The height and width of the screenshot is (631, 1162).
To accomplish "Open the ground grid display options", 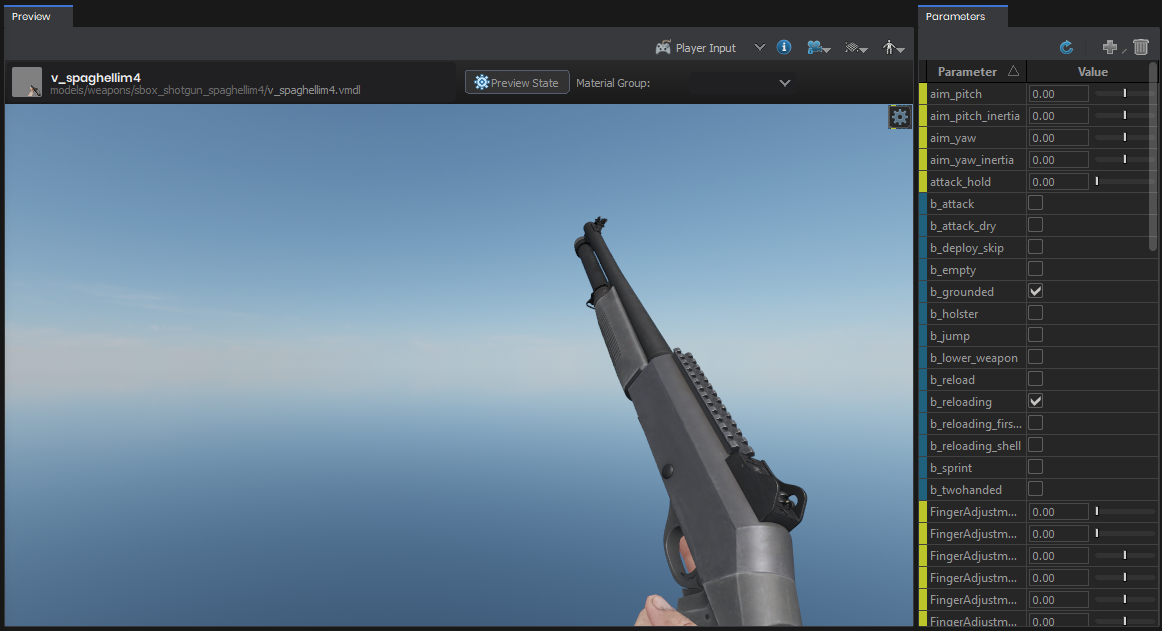I will pyautogui.click(x=856, y=47).
